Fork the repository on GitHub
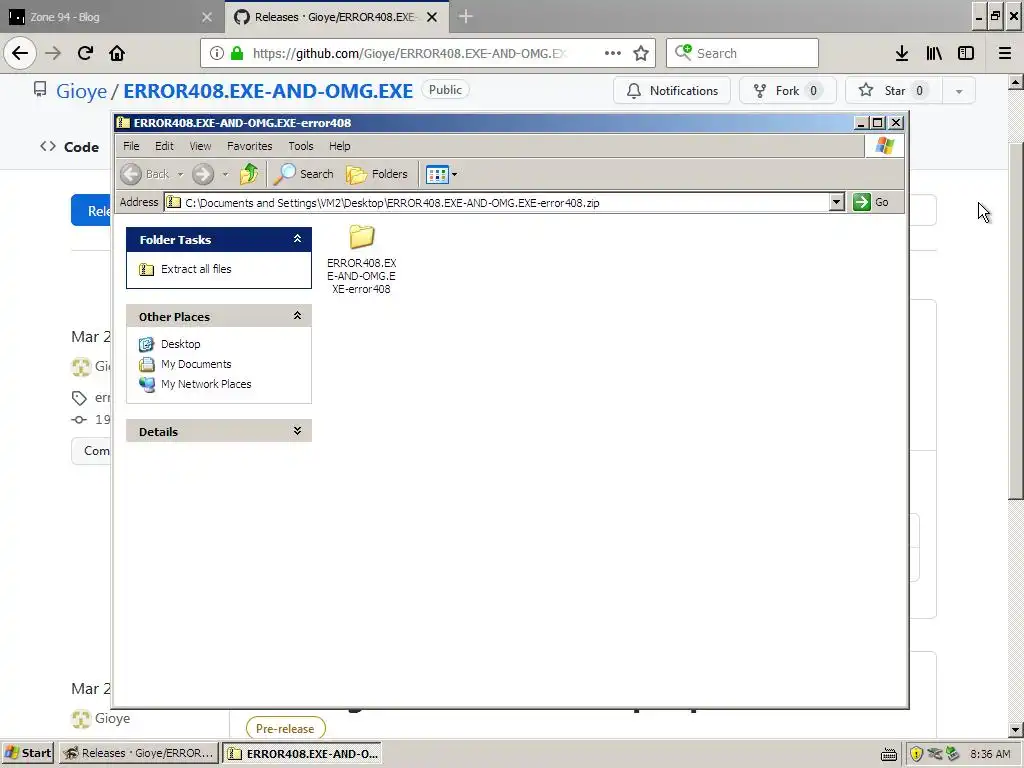The height and width of the screenshot is (768, 1024). [x=788, y=91]
